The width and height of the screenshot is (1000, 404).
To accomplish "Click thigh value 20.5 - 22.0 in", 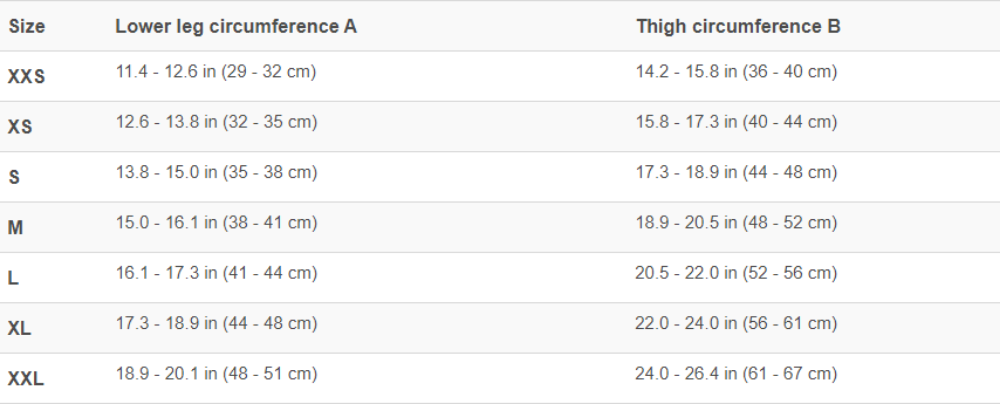I will [736, 273].
